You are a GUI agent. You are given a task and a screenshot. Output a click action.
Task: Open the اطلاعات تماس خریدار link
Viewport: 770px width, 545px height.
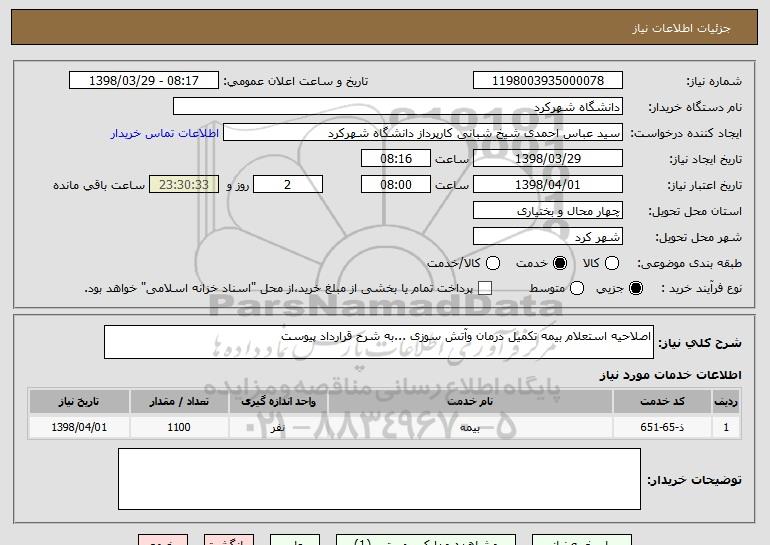coord(165,133)
